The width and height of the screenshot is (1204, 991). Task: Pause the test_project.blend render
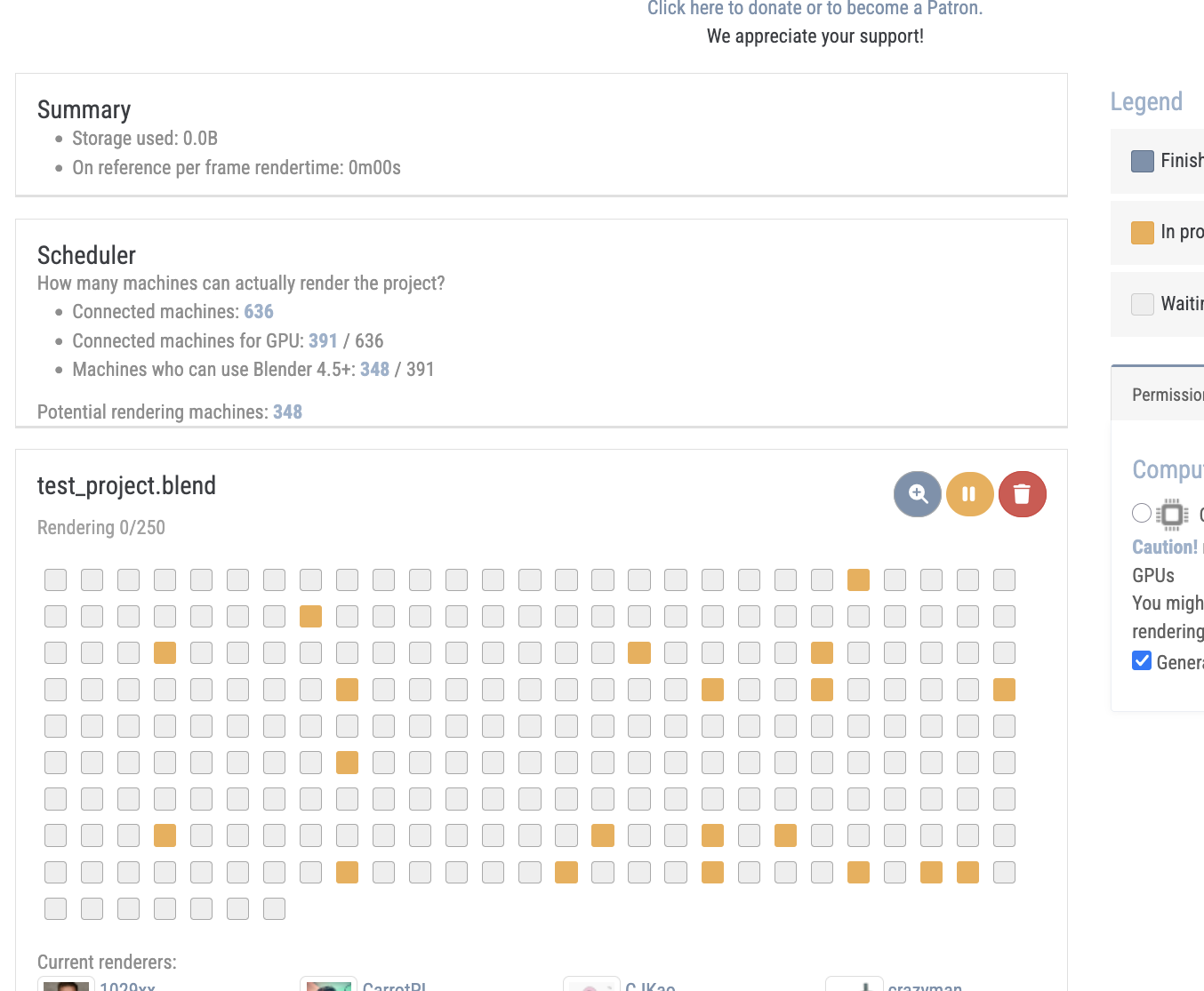(x=969, y=494)
